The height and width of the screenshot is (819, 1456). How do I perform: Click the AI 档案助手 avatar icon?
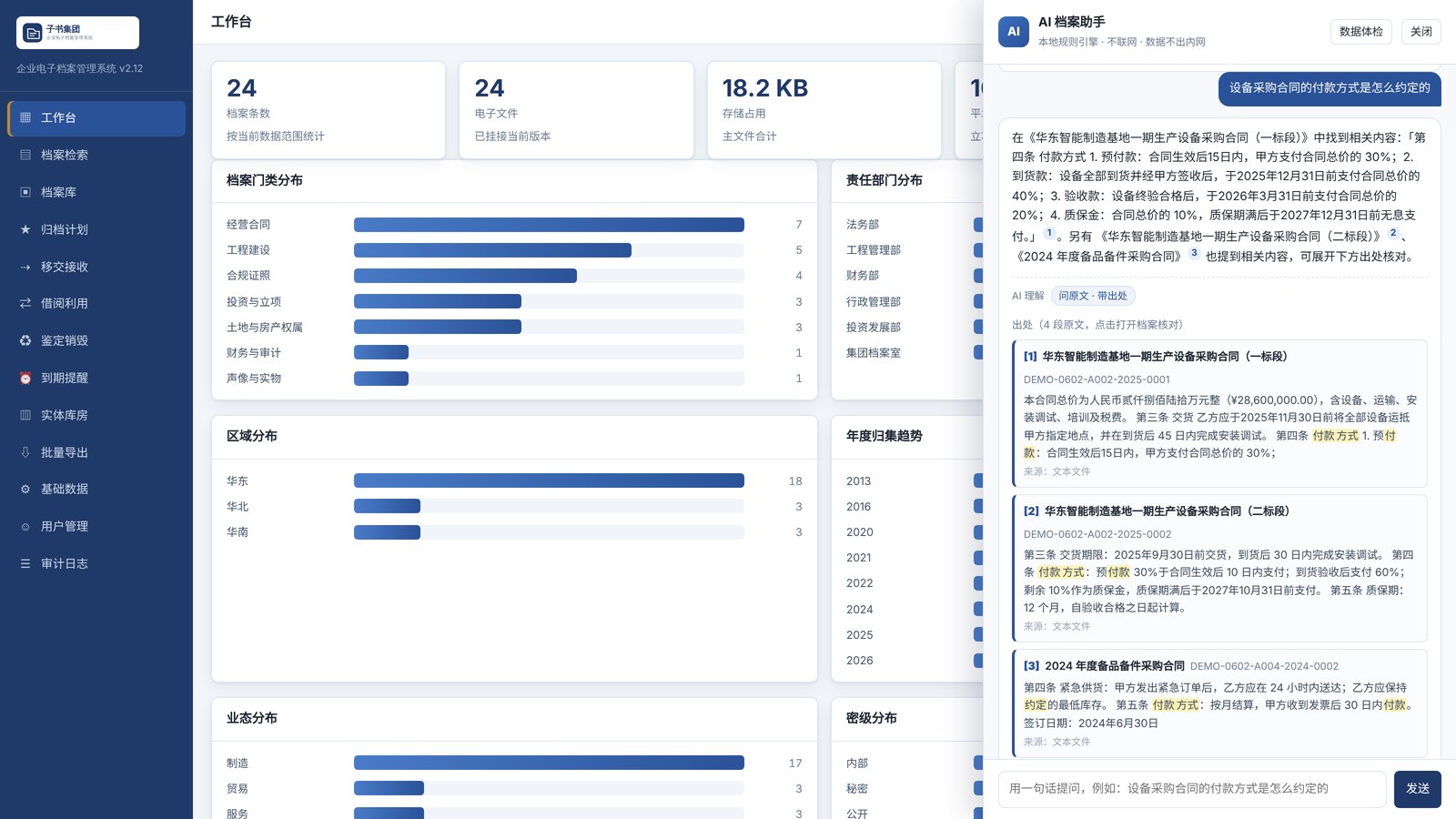click(x=1014, y=32)
